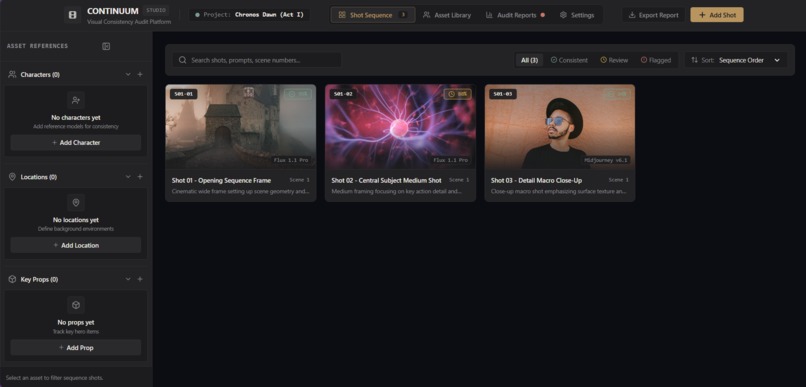
Task: Collapse the Locations section chevron
Action: 128,177
